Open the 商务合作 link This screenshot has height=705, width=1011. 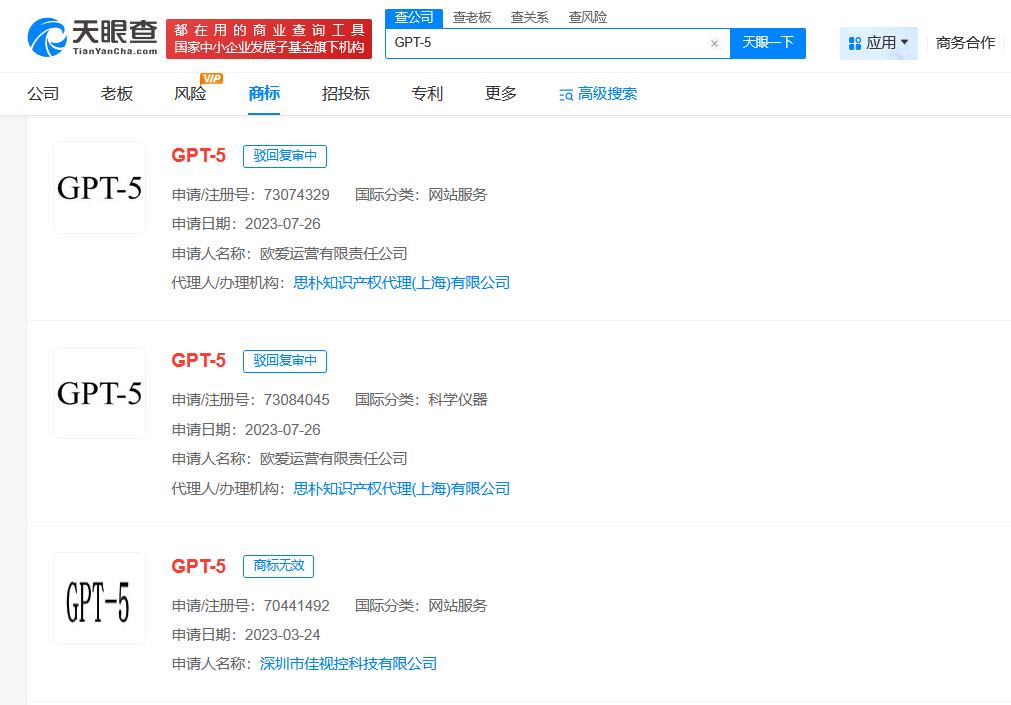[x=965, y=43]
